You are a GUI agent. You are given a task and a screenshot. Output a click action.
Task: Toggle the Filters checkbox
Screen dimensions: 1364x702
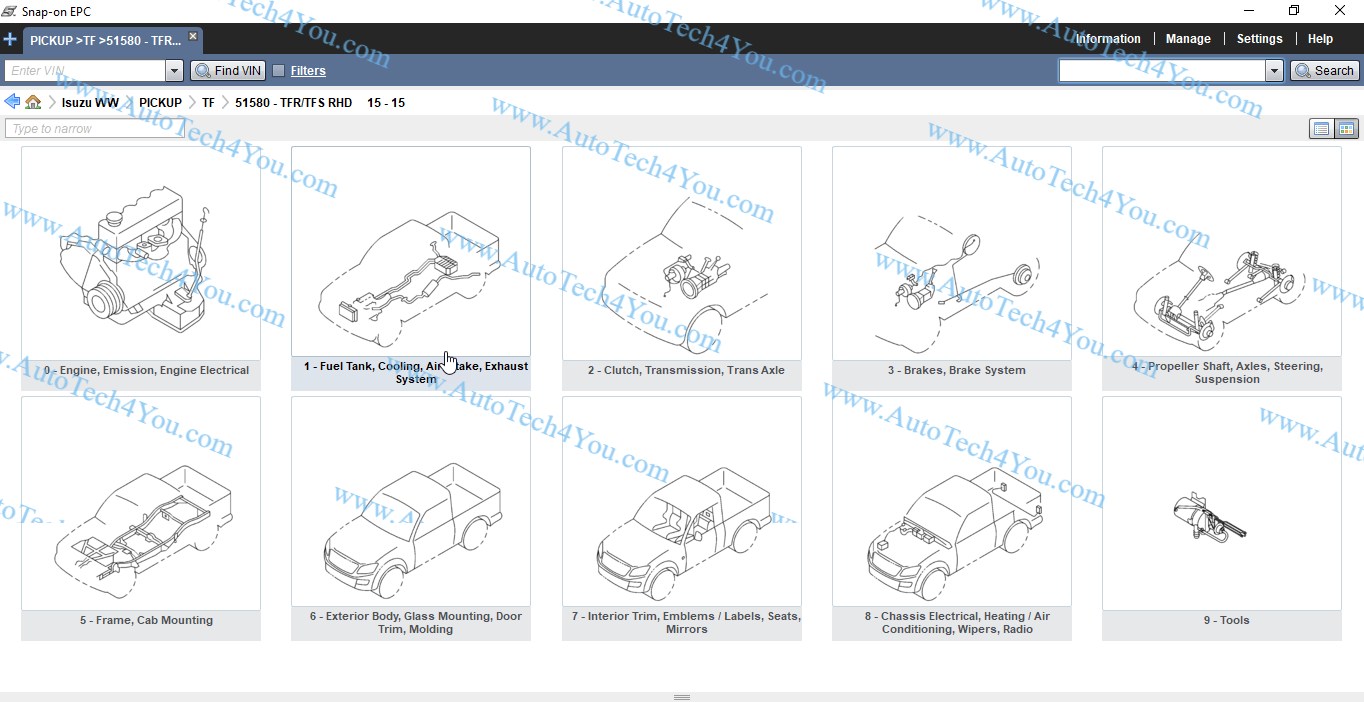[x=279, y=71]
